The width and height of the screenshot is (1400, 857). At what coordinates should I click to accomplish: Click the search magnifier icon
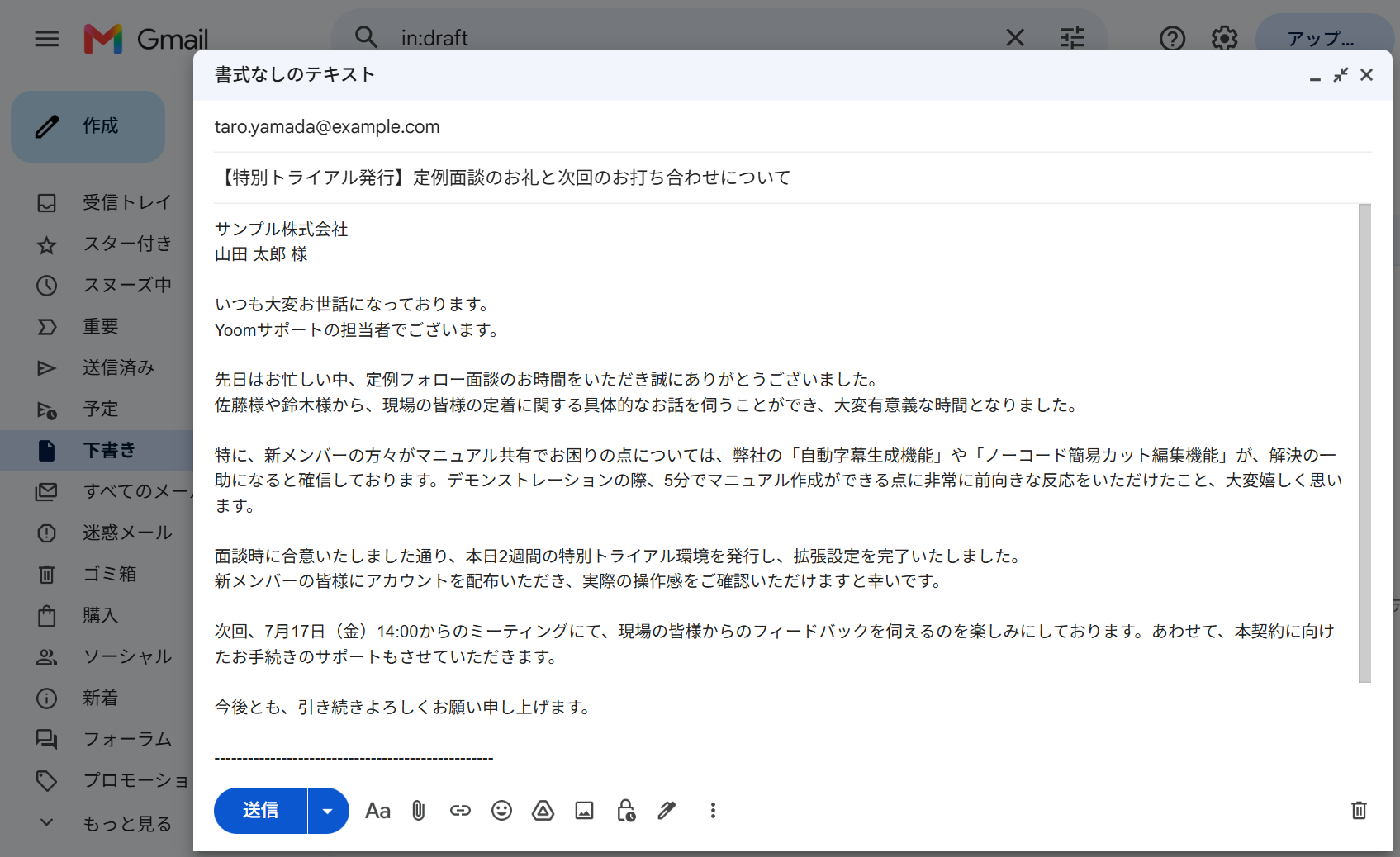366,37
